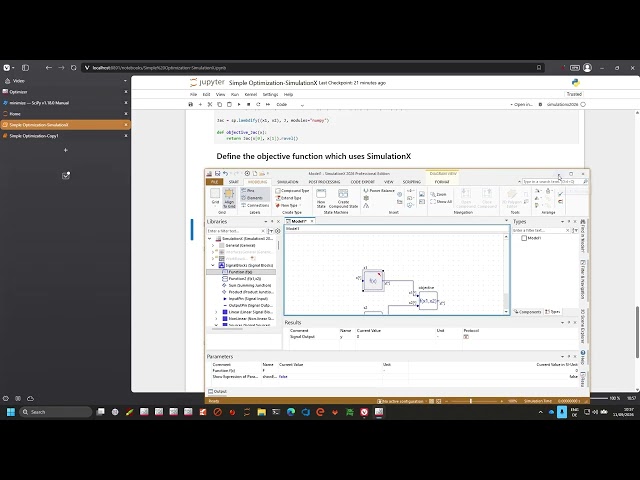Open the Jupyter Run menu
The height and width of the screenshot is (480, 640).
(x=235, y=94)
